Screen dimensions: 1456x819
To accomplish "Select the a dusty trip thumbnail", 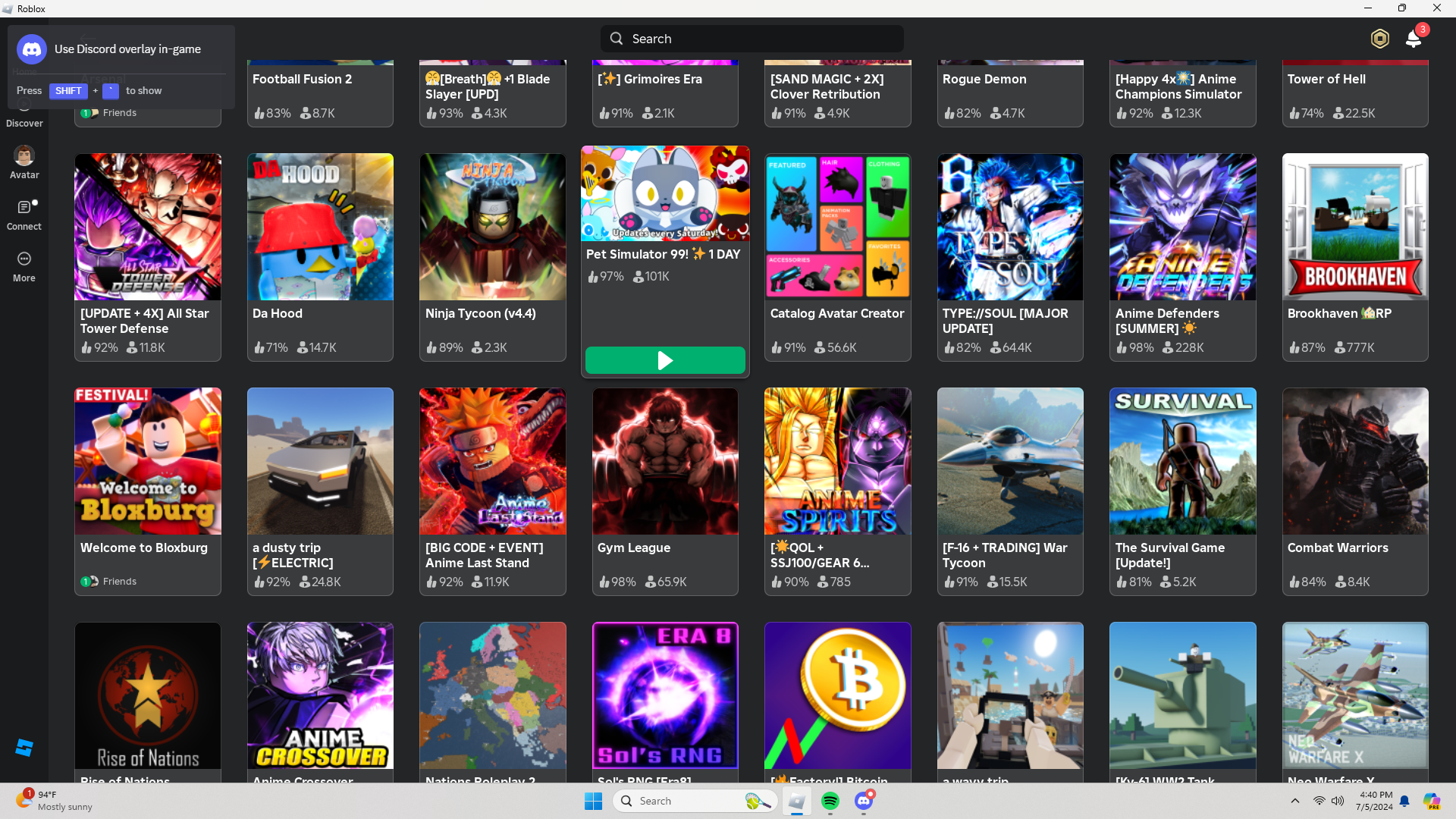I will (320, 461).
